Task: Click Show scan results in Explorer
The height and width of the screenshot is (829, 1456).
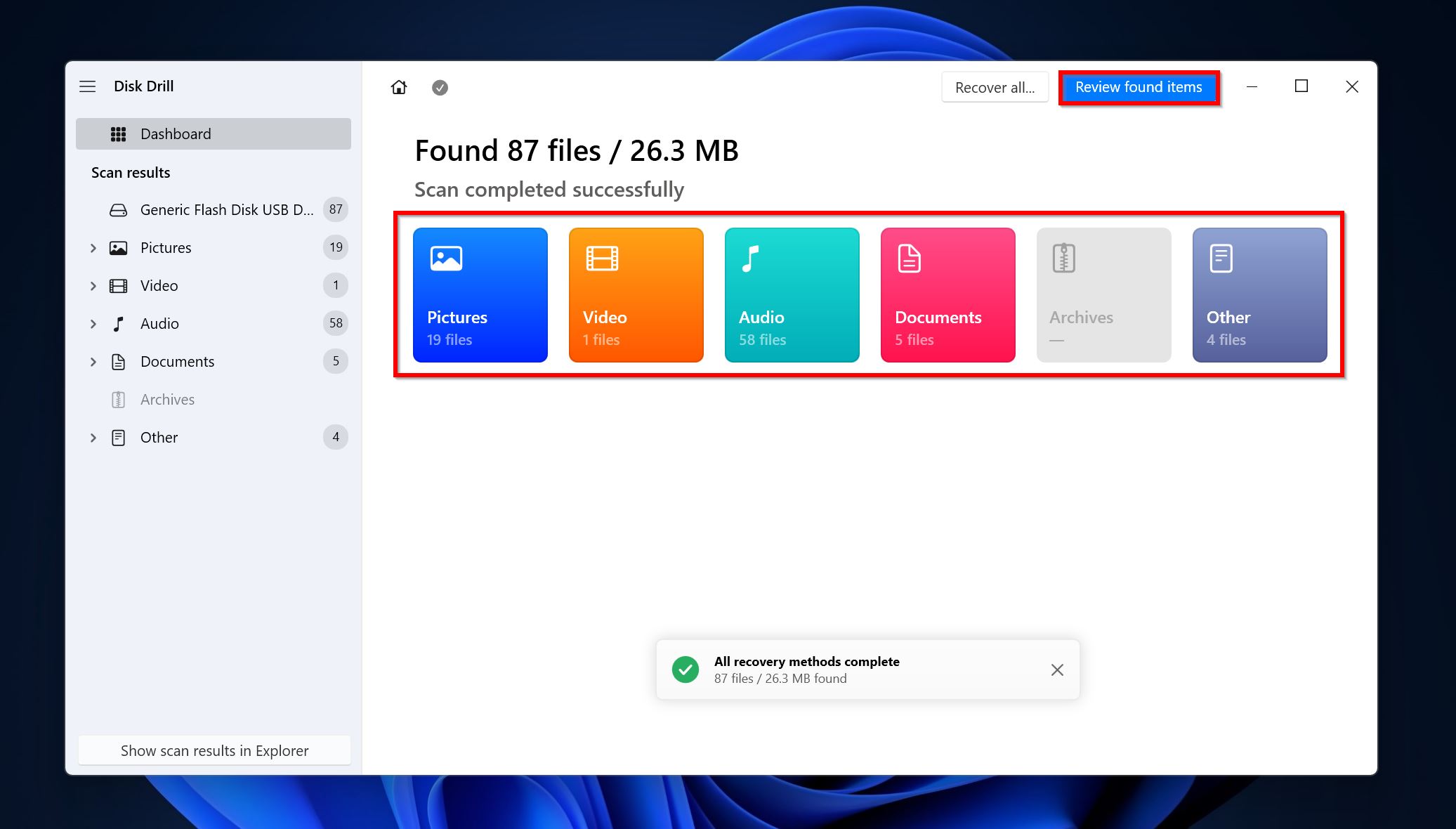Action: click(x=213, y=750)
